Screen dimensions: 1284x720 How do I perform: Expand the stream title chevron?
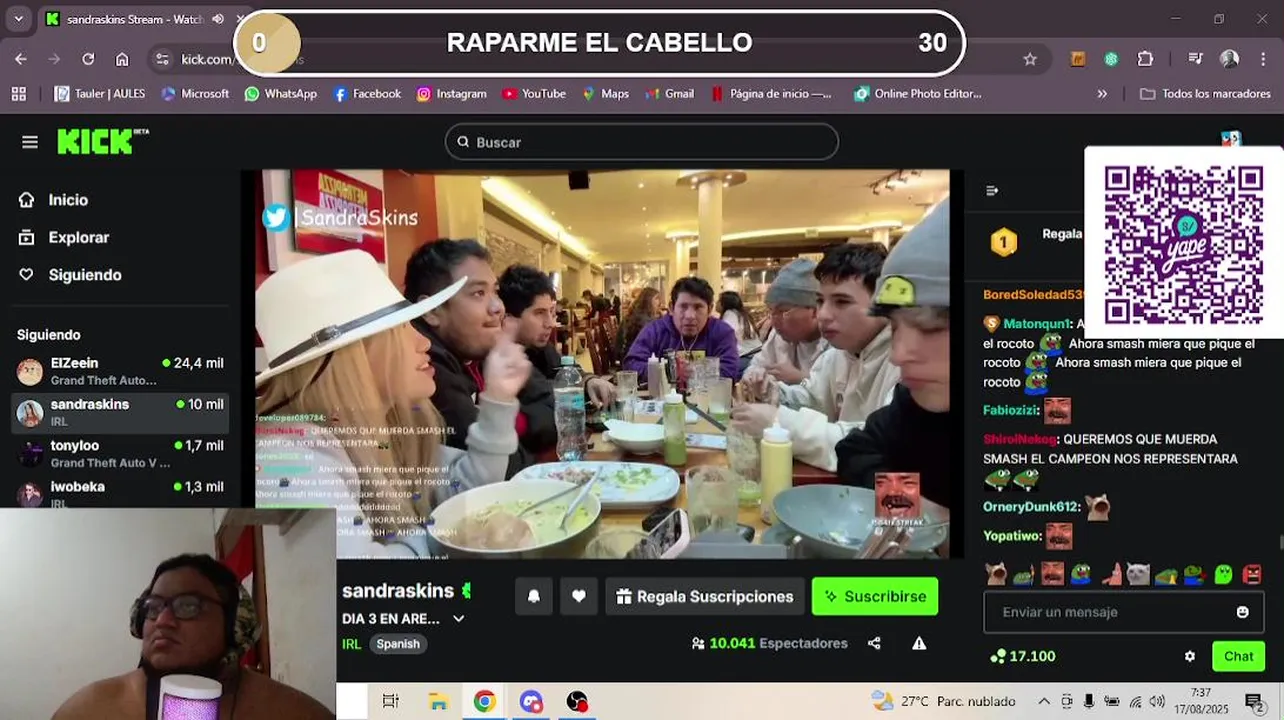[x=458, y=619]
